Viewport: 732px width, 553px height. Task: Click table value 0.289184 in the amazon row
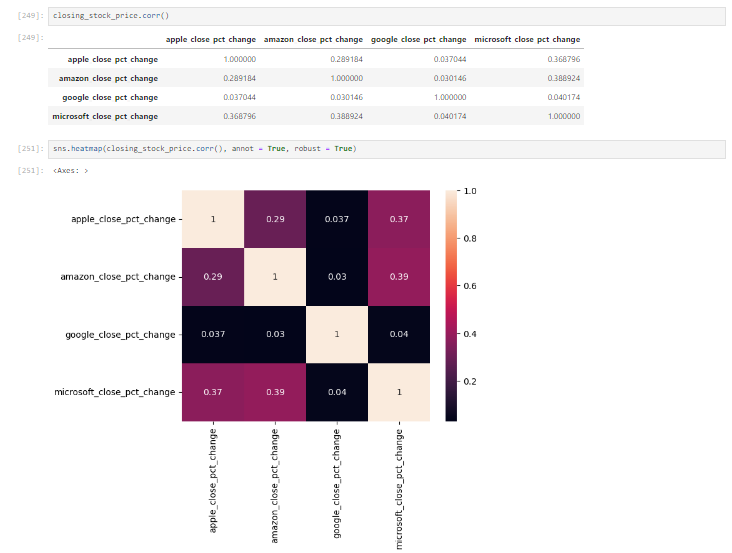pyautogui.click(x=239, y=78)
